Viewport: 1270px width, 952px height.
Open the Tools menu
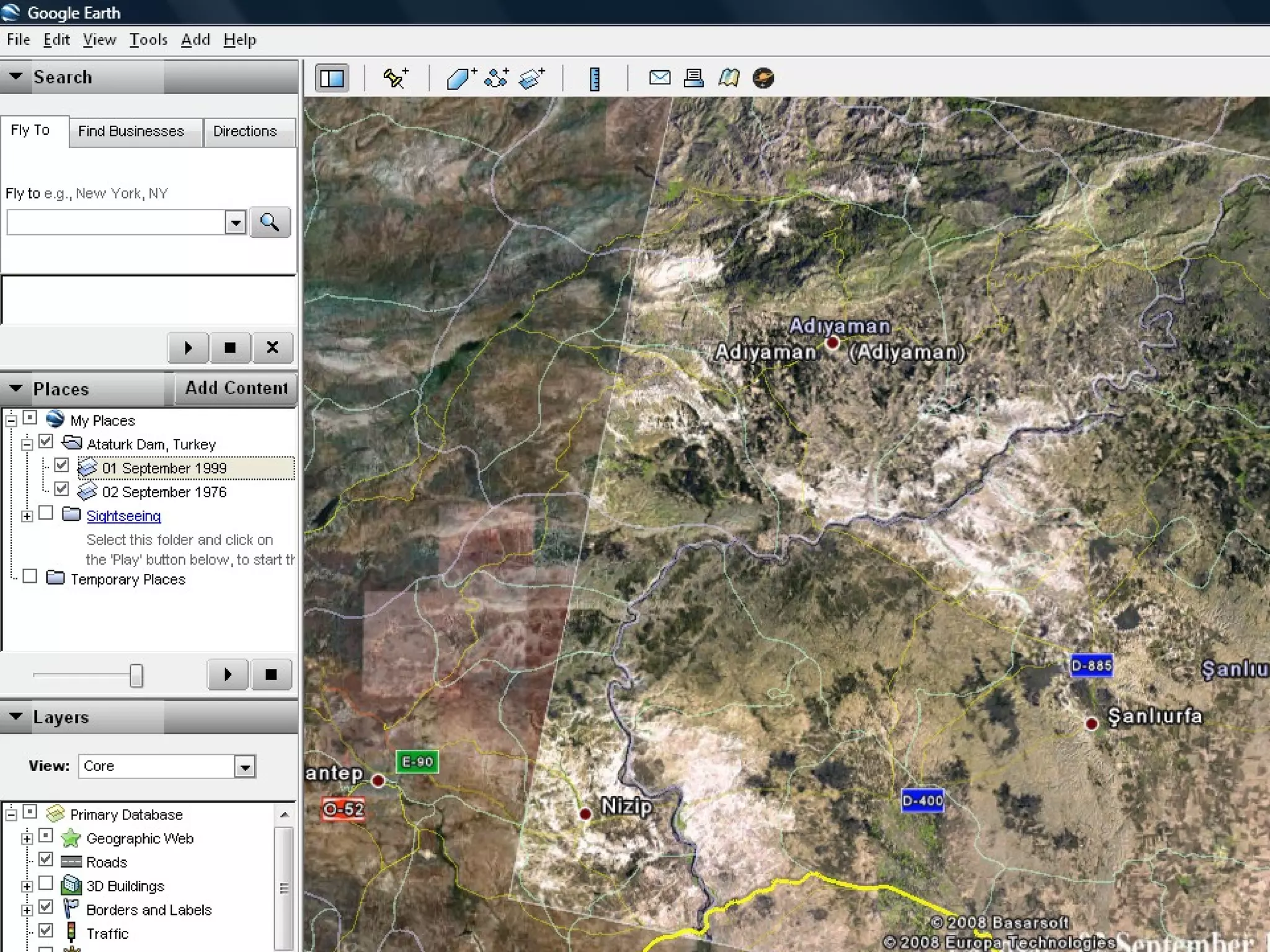148,40
